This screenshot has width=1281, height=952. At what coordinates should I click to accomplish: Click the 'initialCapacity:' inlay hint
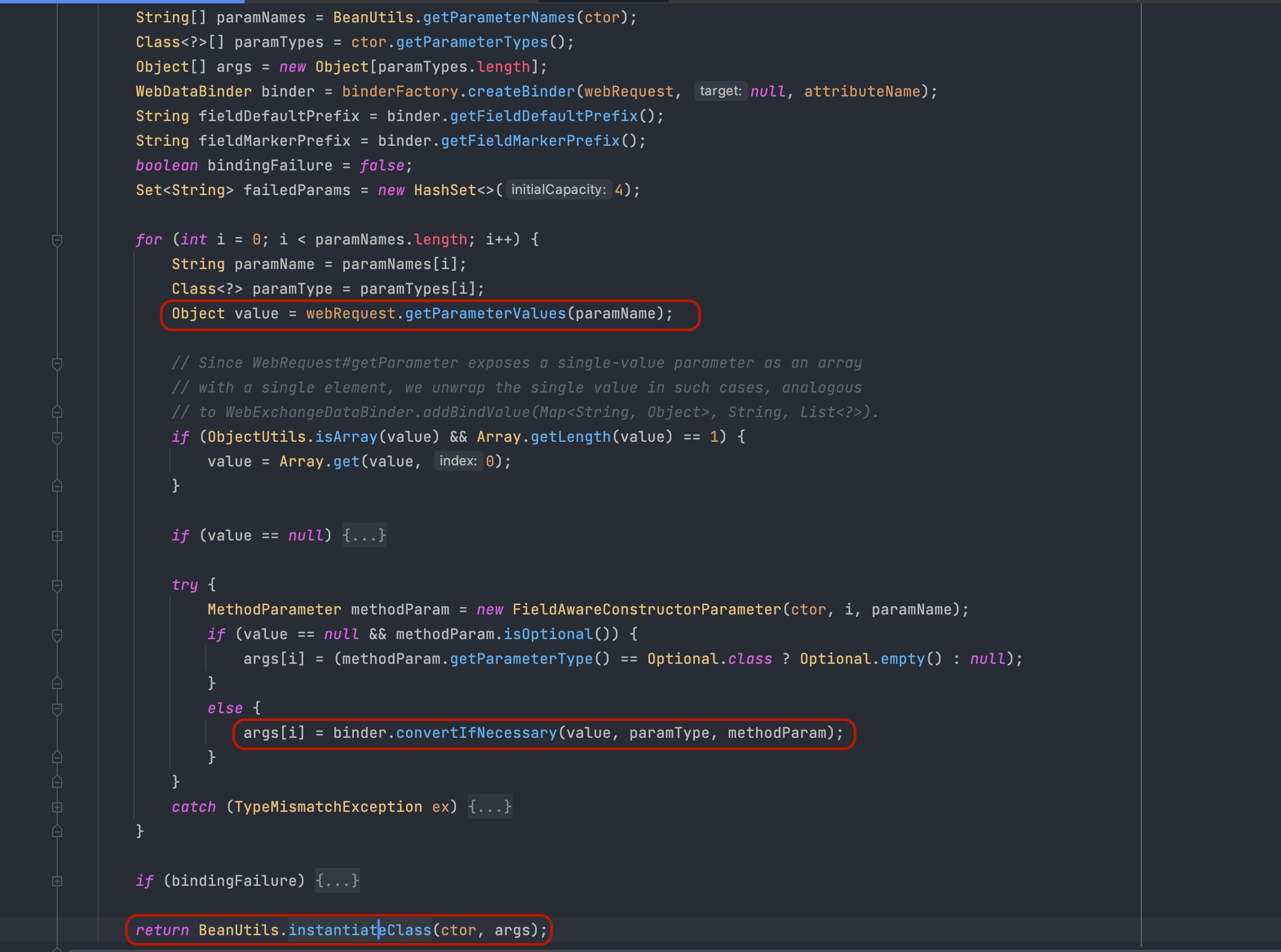[558, 190]
